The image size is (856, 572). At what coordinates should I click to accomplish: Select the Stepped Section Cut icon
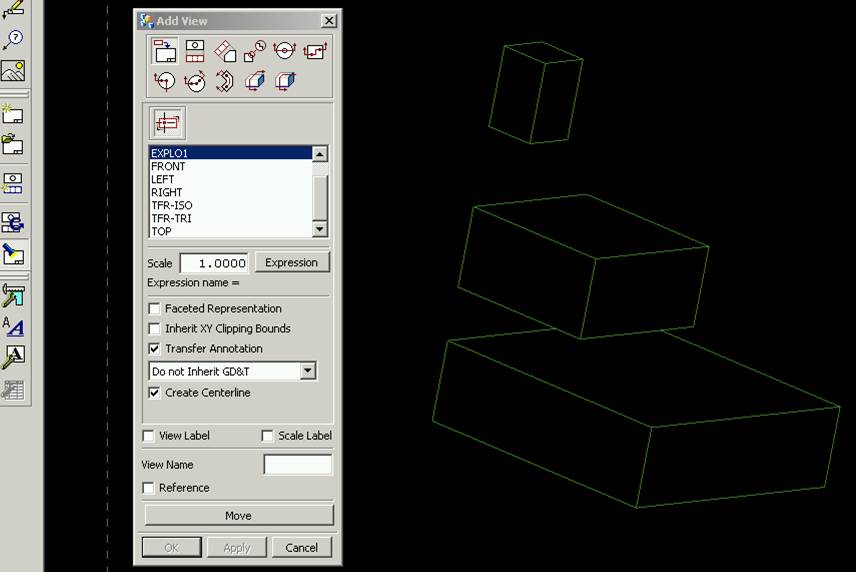(x=314, y=51)
